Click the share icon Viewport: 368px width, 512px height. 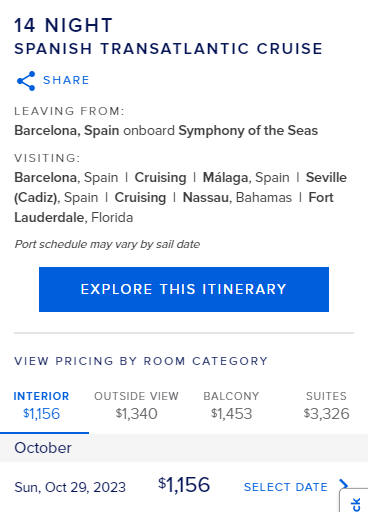[26, 81]
